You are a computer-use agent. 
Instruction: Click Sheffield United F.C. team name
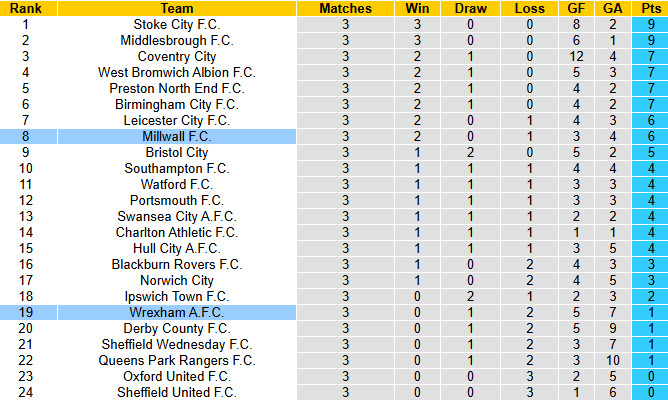[x=177, y=392]
